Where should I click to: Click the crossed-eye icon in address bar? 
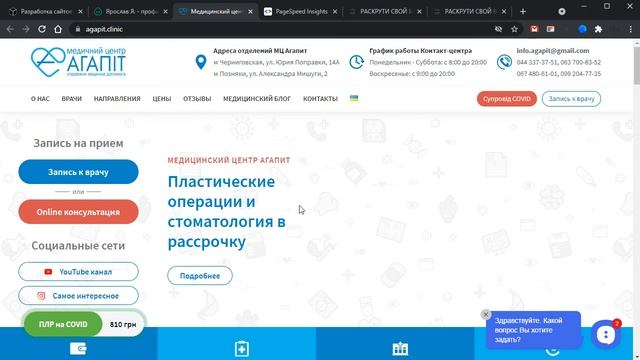pyautogui.click(x=498, y=29)
